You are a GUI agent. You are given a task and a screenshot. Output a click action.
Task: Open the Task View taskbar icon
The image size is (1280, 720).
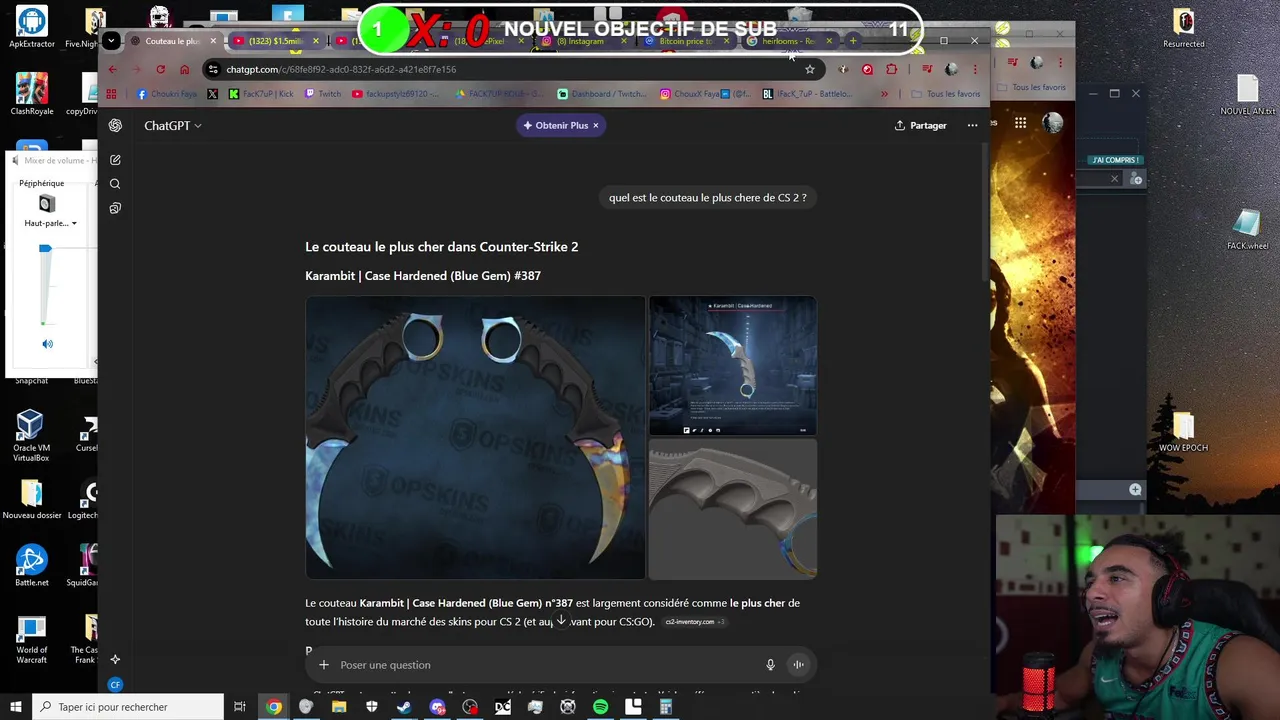coord(240,707)
